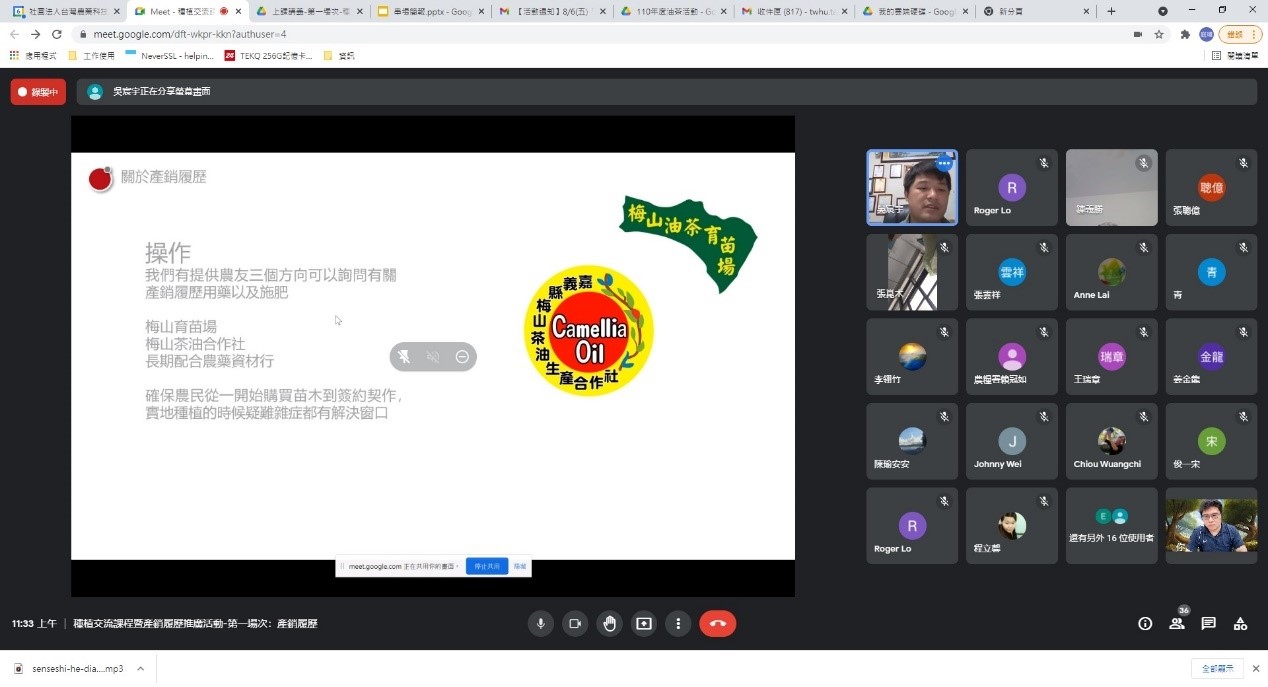The width and height of the screenshot is (1268, 687).
Task: Click the middle muted-speaker icon on overlay pill
Action: tap(433, 356)
